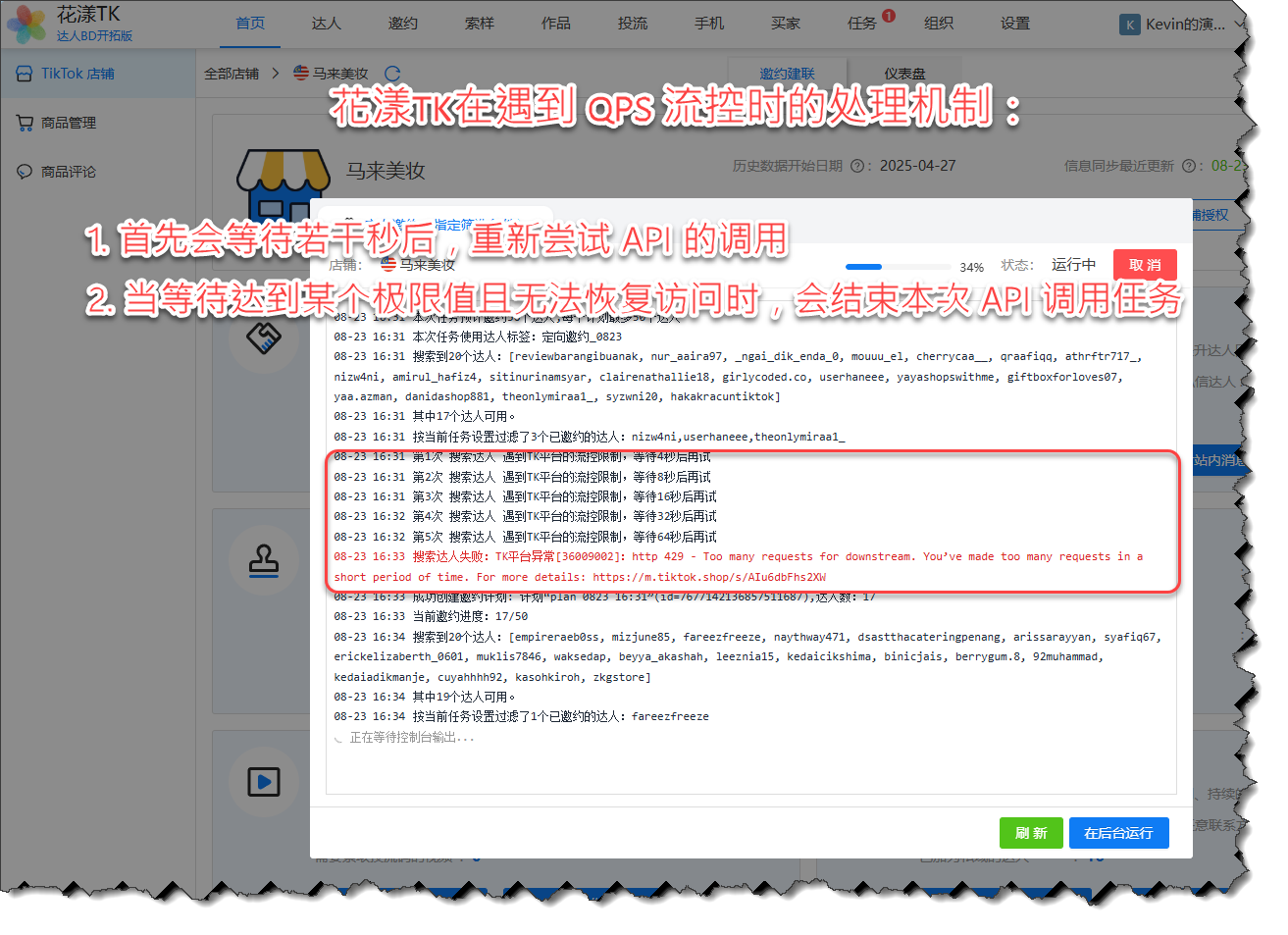Click log line 当前邀约进度: 17/50
Viewport: 1288px width, 935px height.
pyautogui.click(x=431, y=616)
